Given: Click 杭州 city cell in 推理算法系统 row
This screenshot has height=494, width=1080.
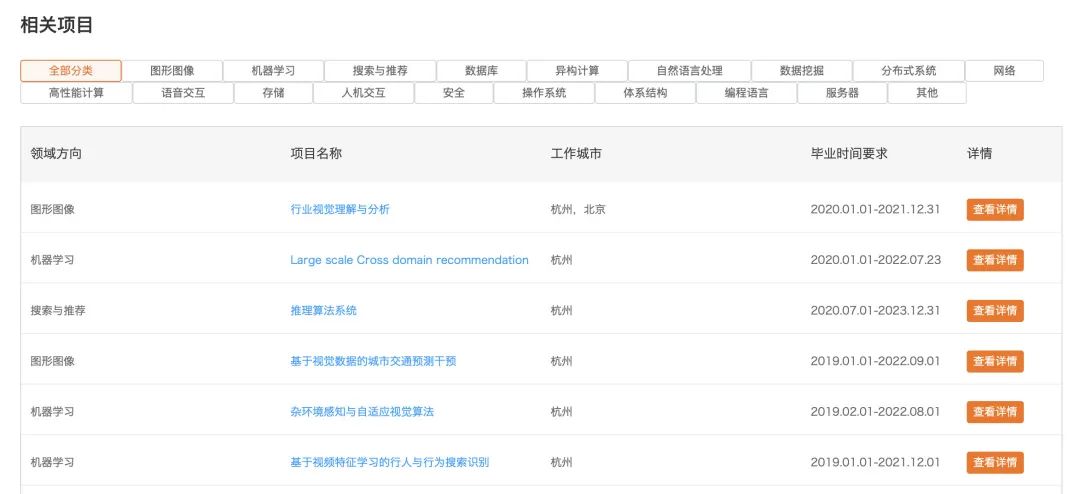Looking at the screenshot, I should click(561, 311).
